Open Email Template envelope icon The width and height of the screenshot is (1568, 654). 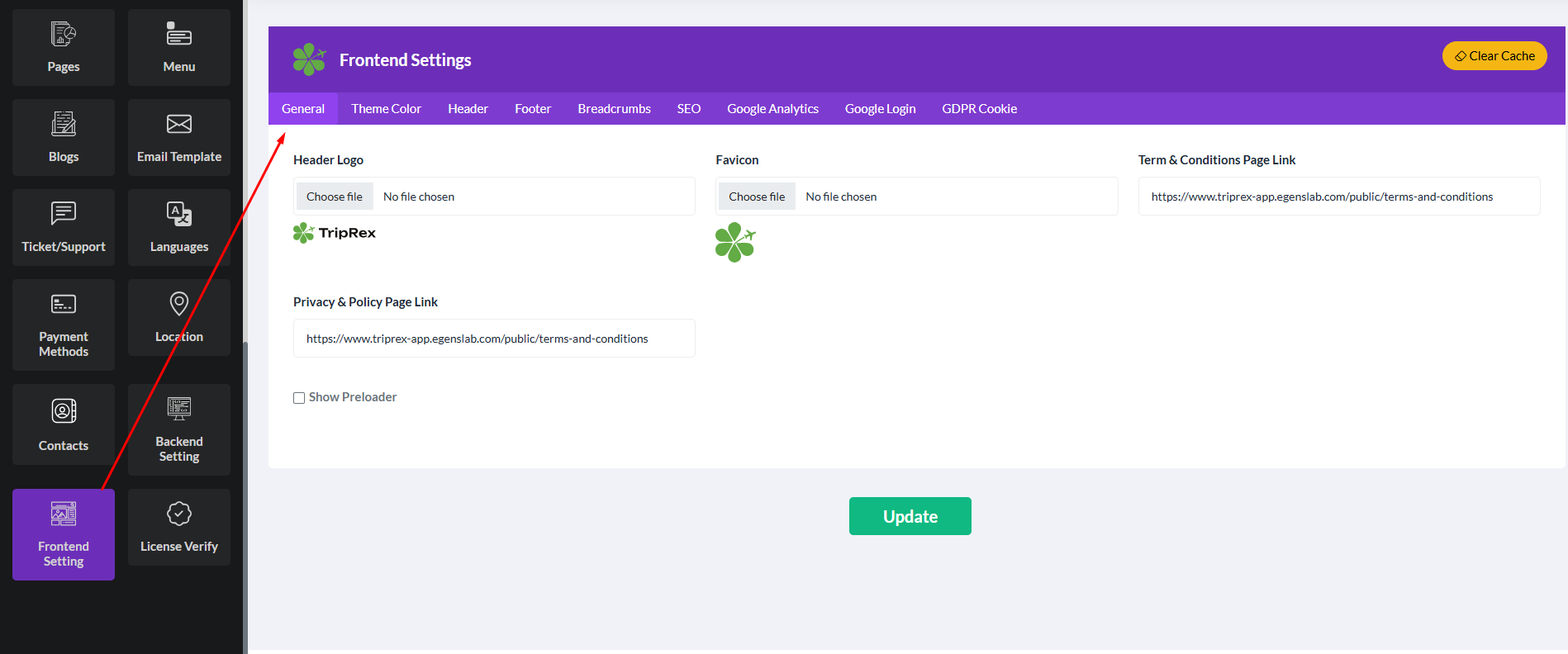[x=179, y=125]
